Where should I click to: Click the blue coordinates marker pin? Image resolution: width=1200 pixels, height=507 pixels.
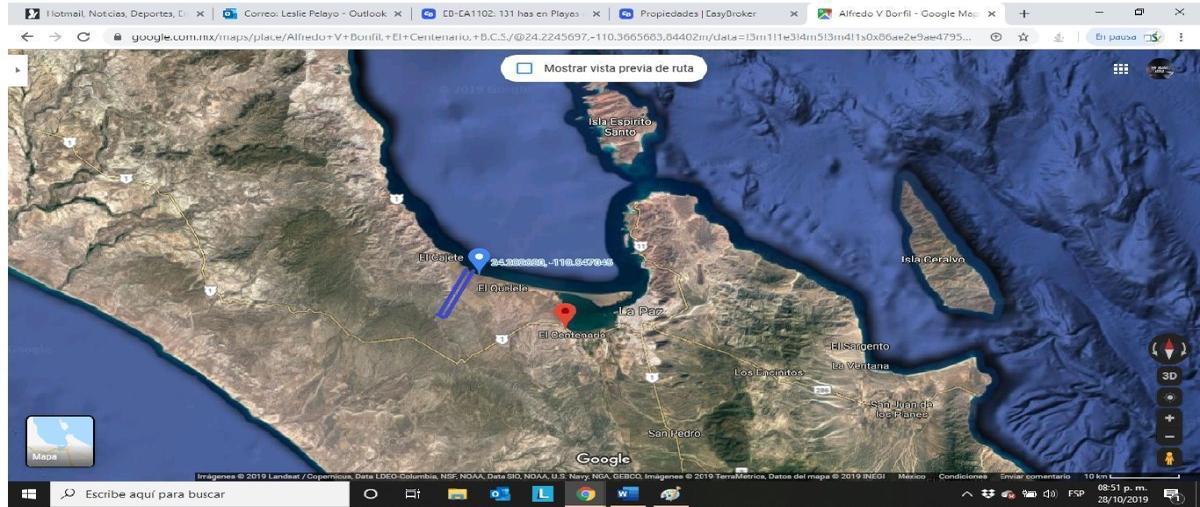[x=479, y=260]
